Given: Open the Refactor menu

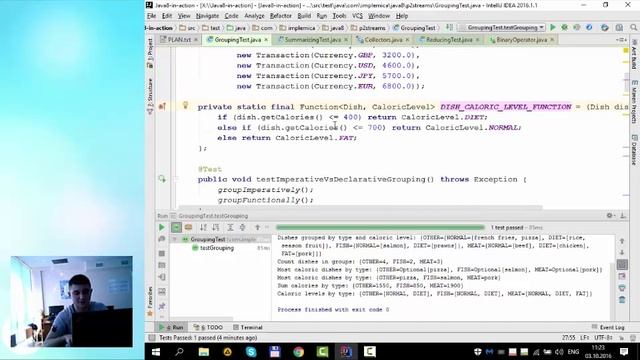Looking at the screenshot, I should click(280, 16).
